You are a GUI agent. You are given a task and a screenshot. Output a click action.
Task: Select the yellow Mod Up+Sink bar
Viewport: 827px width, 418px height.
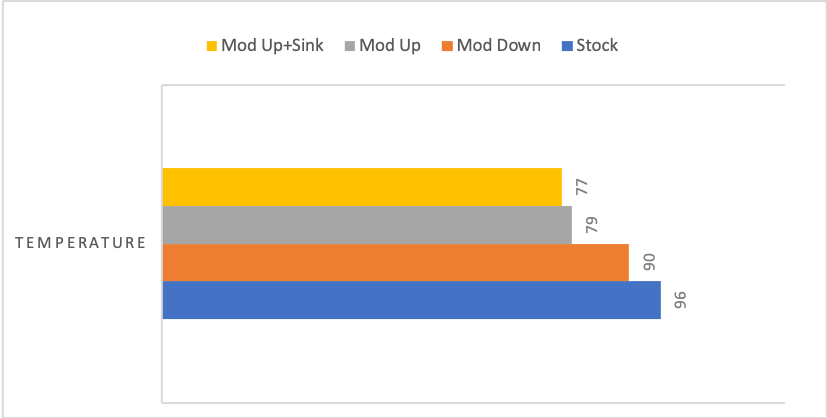pyautogui.click(x=361, y=187)
